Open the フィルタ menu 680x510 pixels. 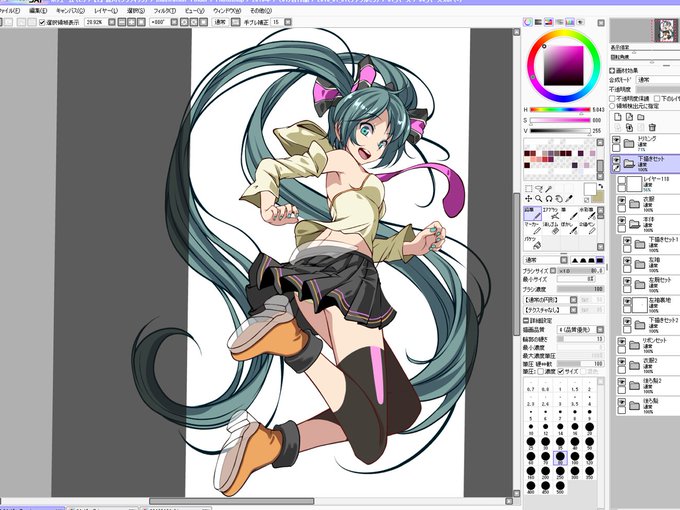click(x=165, y=11)
